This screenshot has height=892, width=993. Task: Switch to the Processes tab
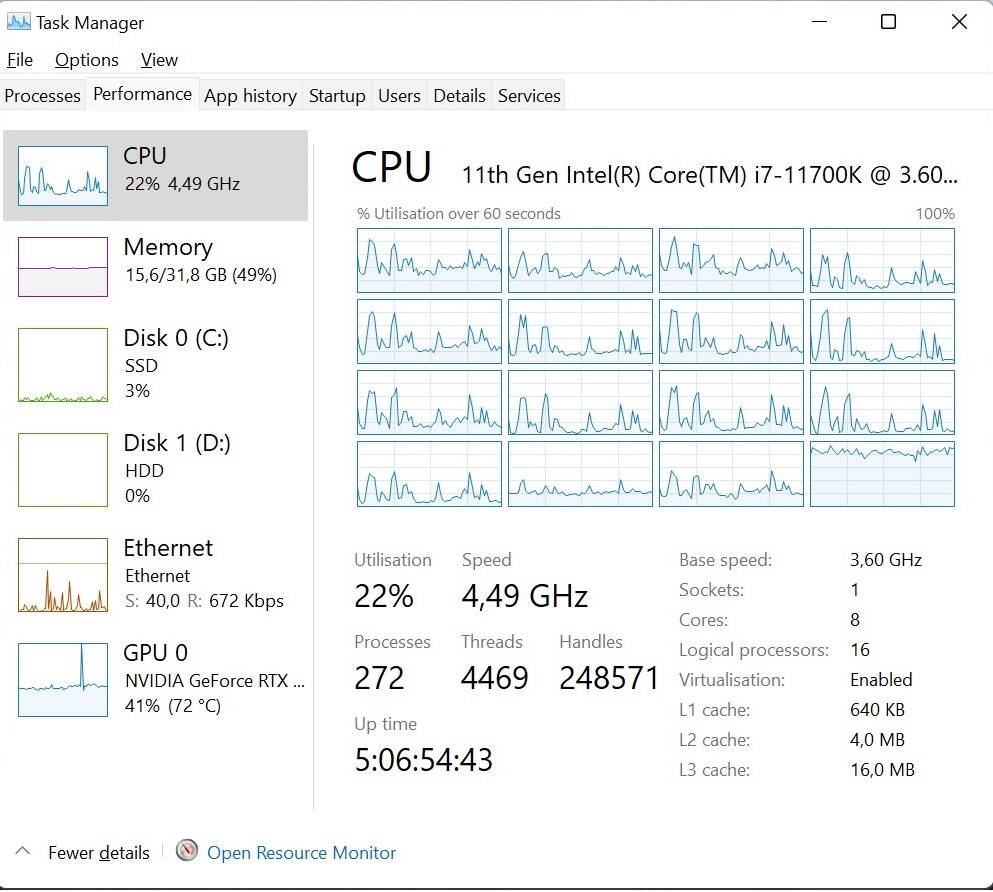click(42, 96)
